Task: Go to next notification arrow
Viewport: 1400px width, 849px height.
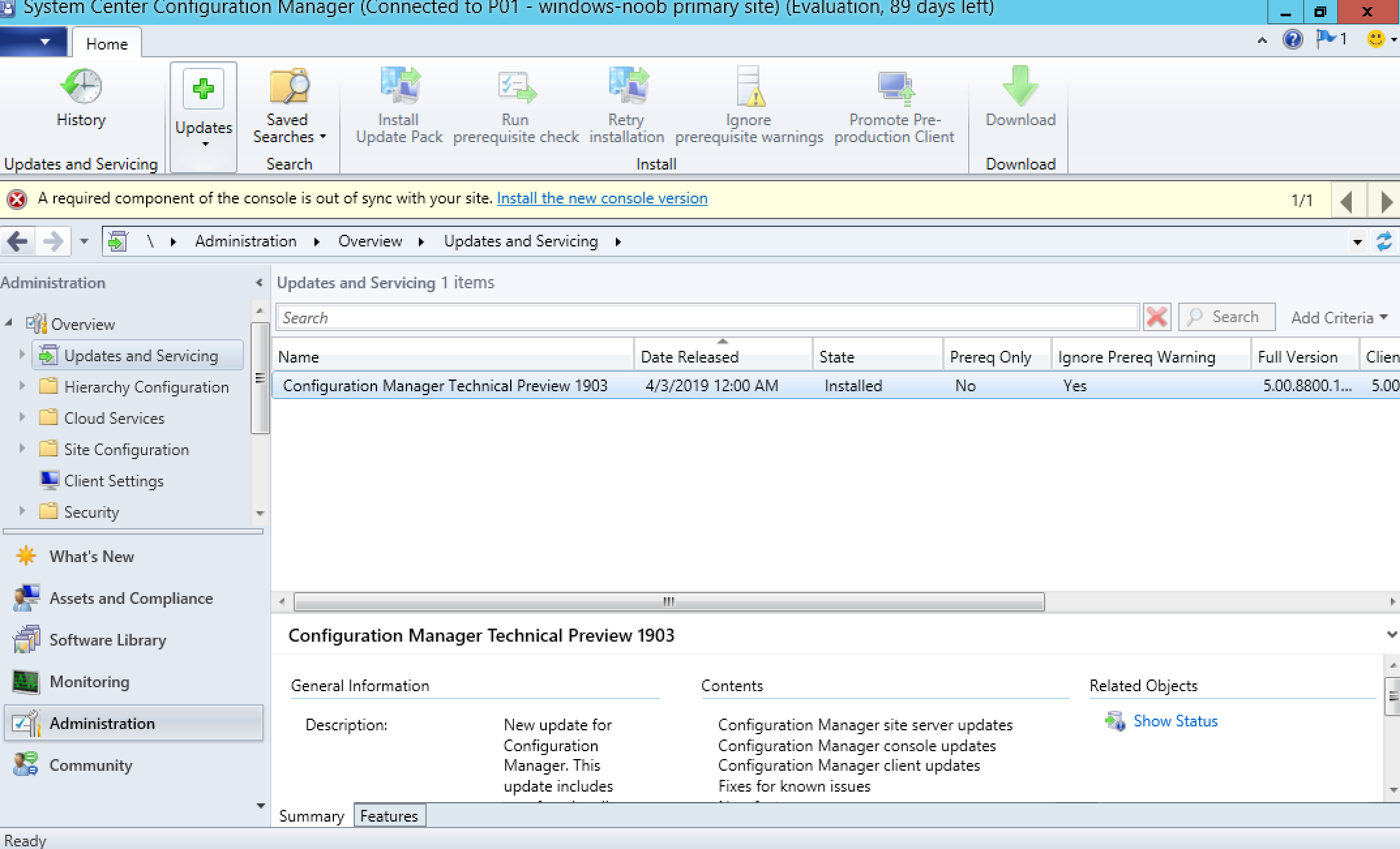Action: pos(1386,201)
